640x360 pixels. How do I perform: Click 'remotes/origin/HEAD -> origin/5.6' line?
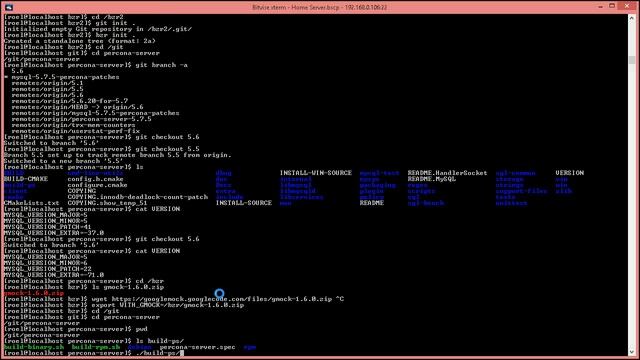click(78, 107)
